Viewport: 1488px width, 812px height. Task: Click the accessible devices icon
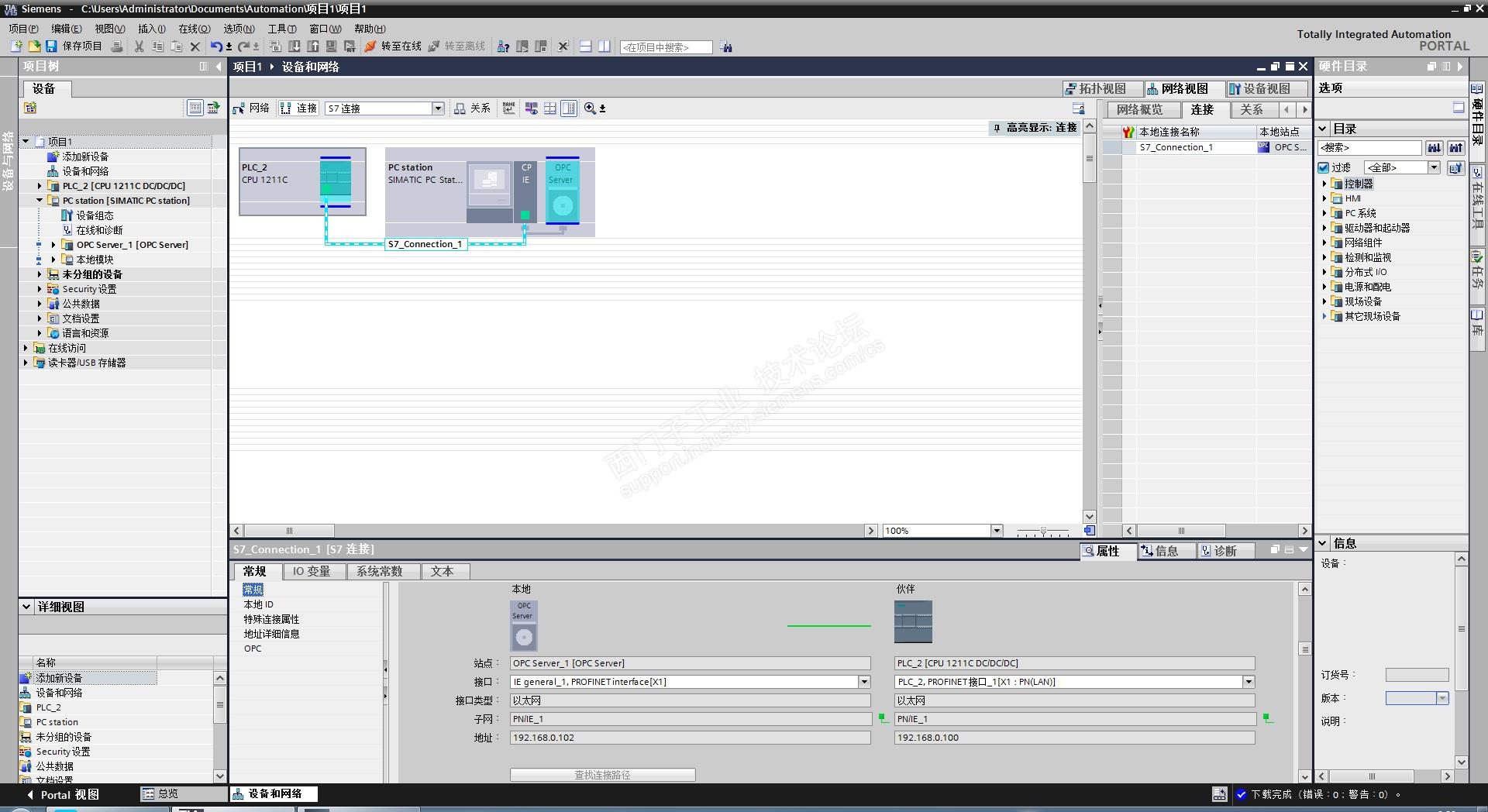pyautogui.click(x=503, y=46)
